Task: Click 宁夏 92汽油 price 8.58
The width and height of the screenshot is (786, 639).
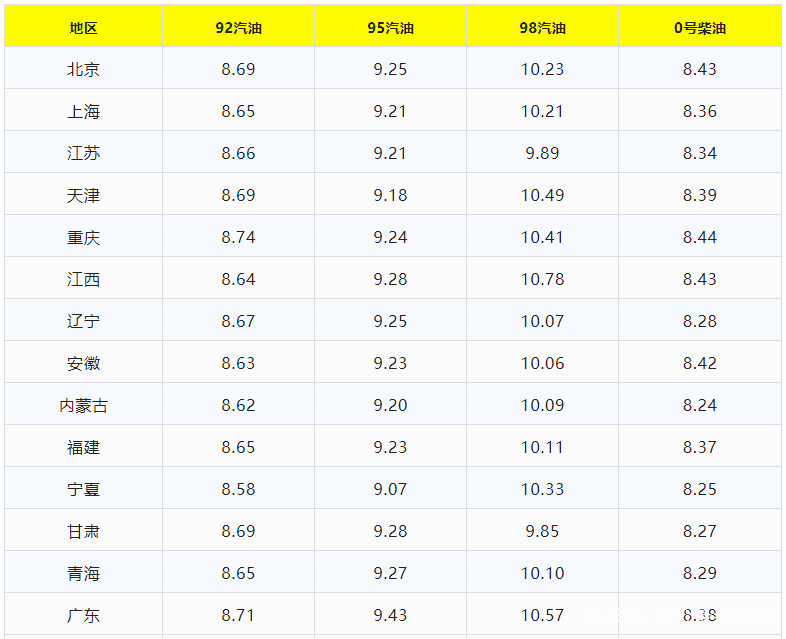Action: pos(239,489)
